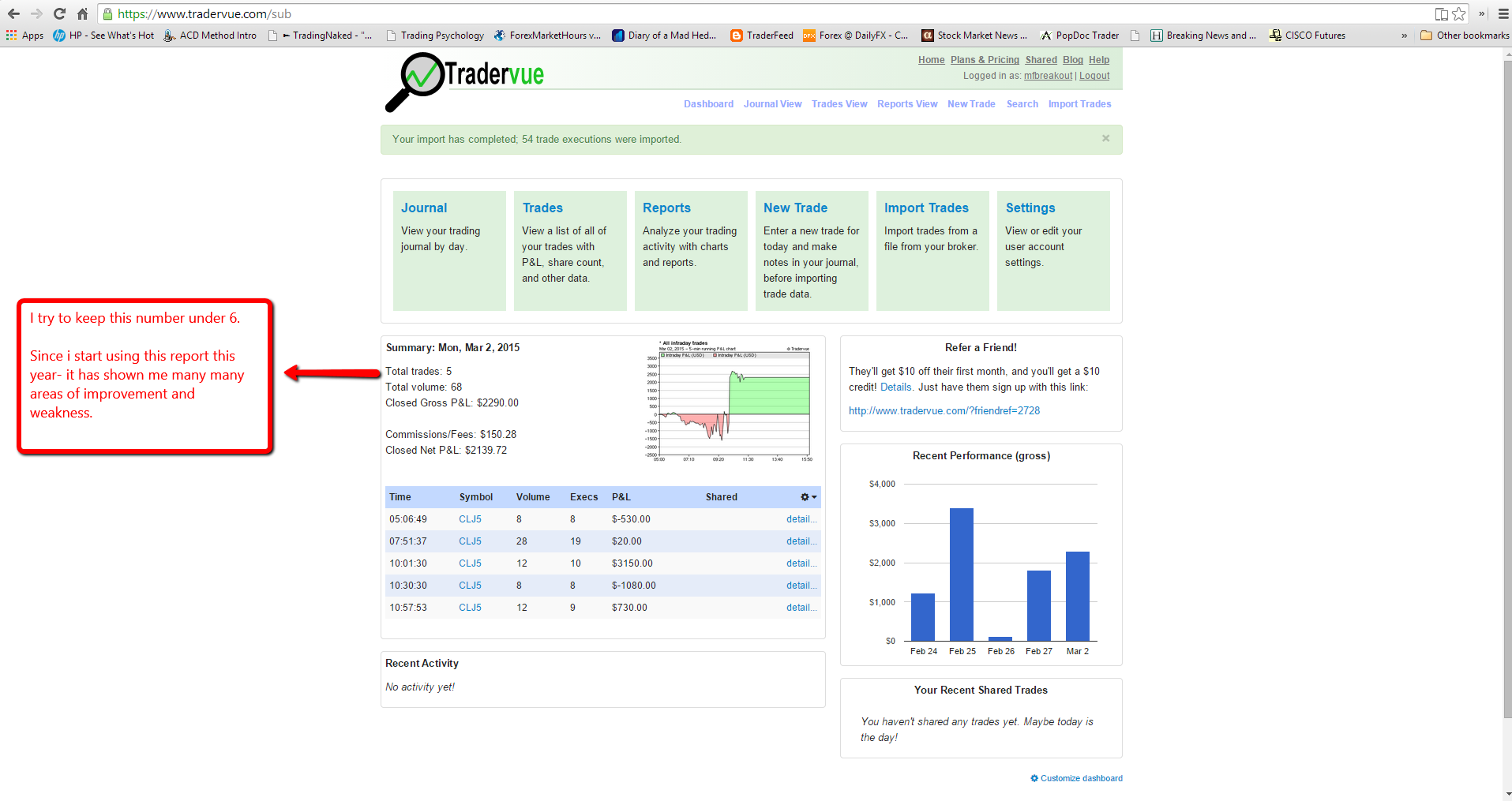Image resolution: width=1512 pixels, height=801 pixels.
Task: Log out using the Logout link
Action: coord(1094,76)
